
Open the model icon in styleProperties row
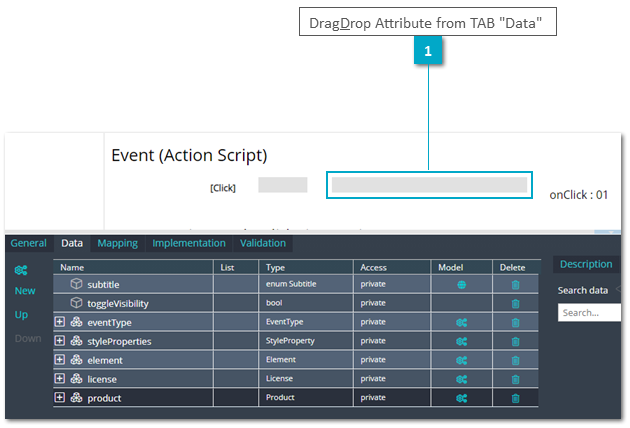[462, 341]
